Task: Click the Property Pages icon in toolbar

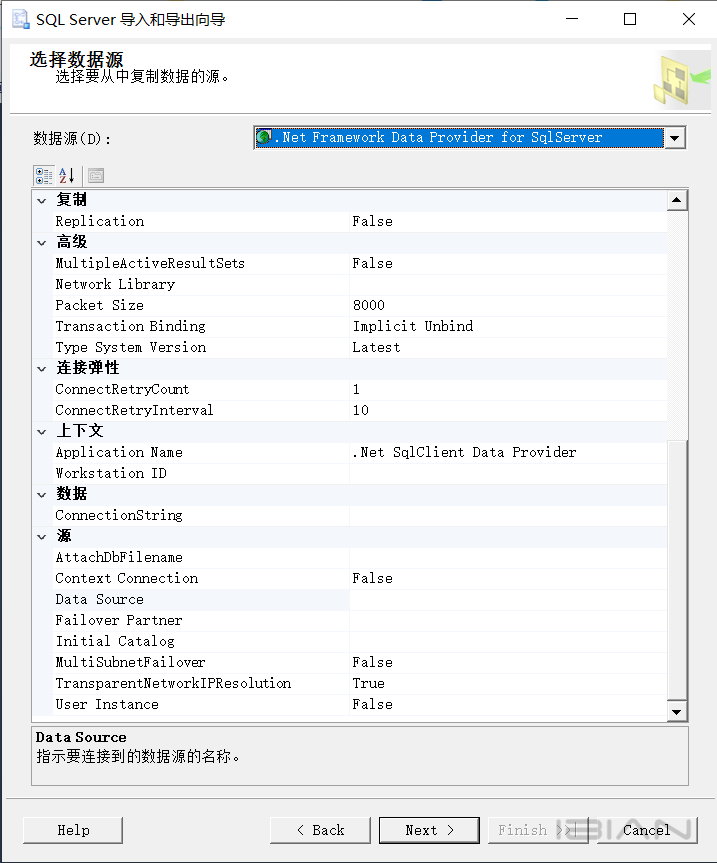Action: point(96,176)
